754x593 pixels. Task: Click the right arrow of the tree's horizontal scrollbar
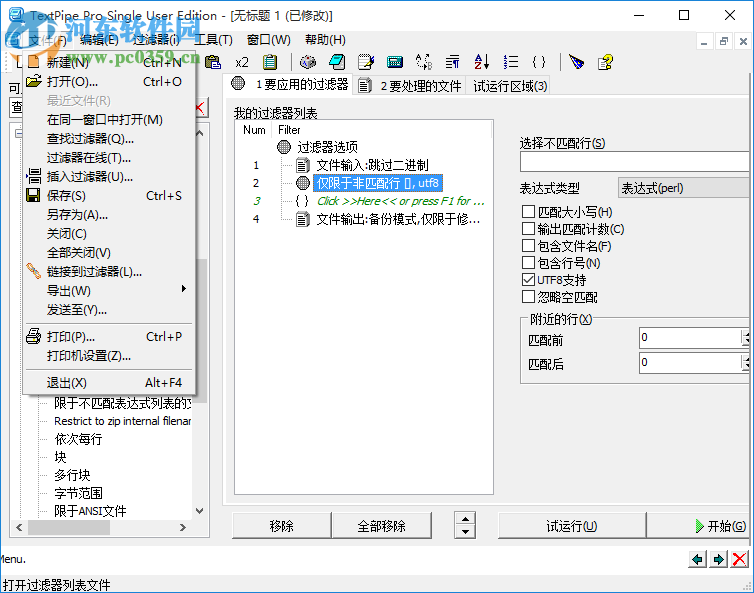[183, 527]
